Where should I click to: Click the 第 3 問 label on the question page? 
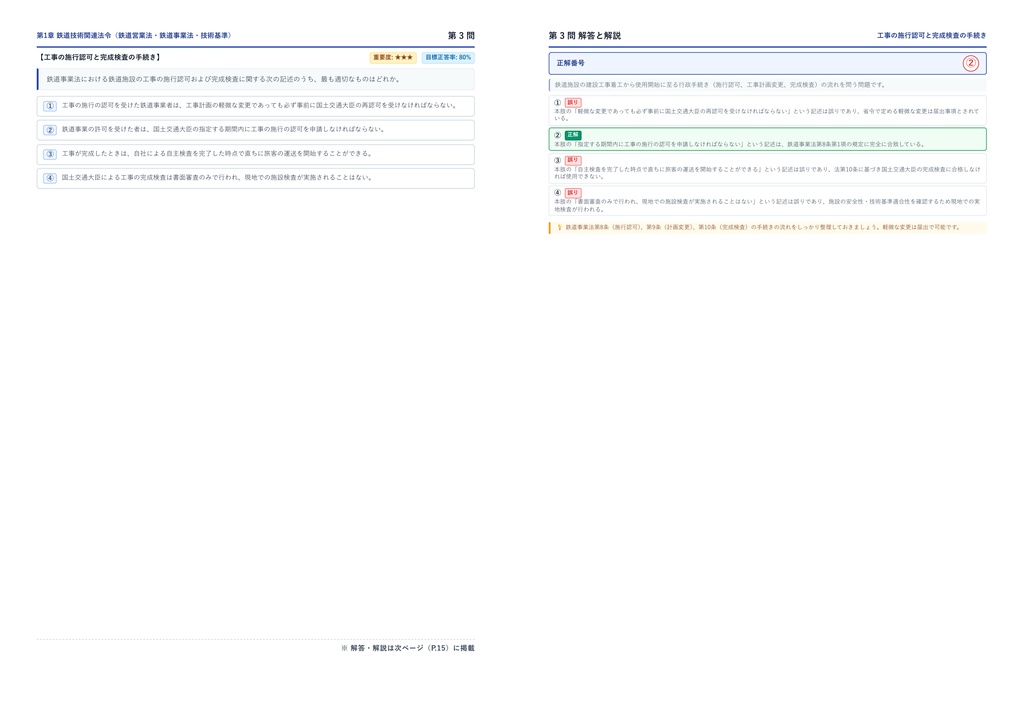pos(461,35)
